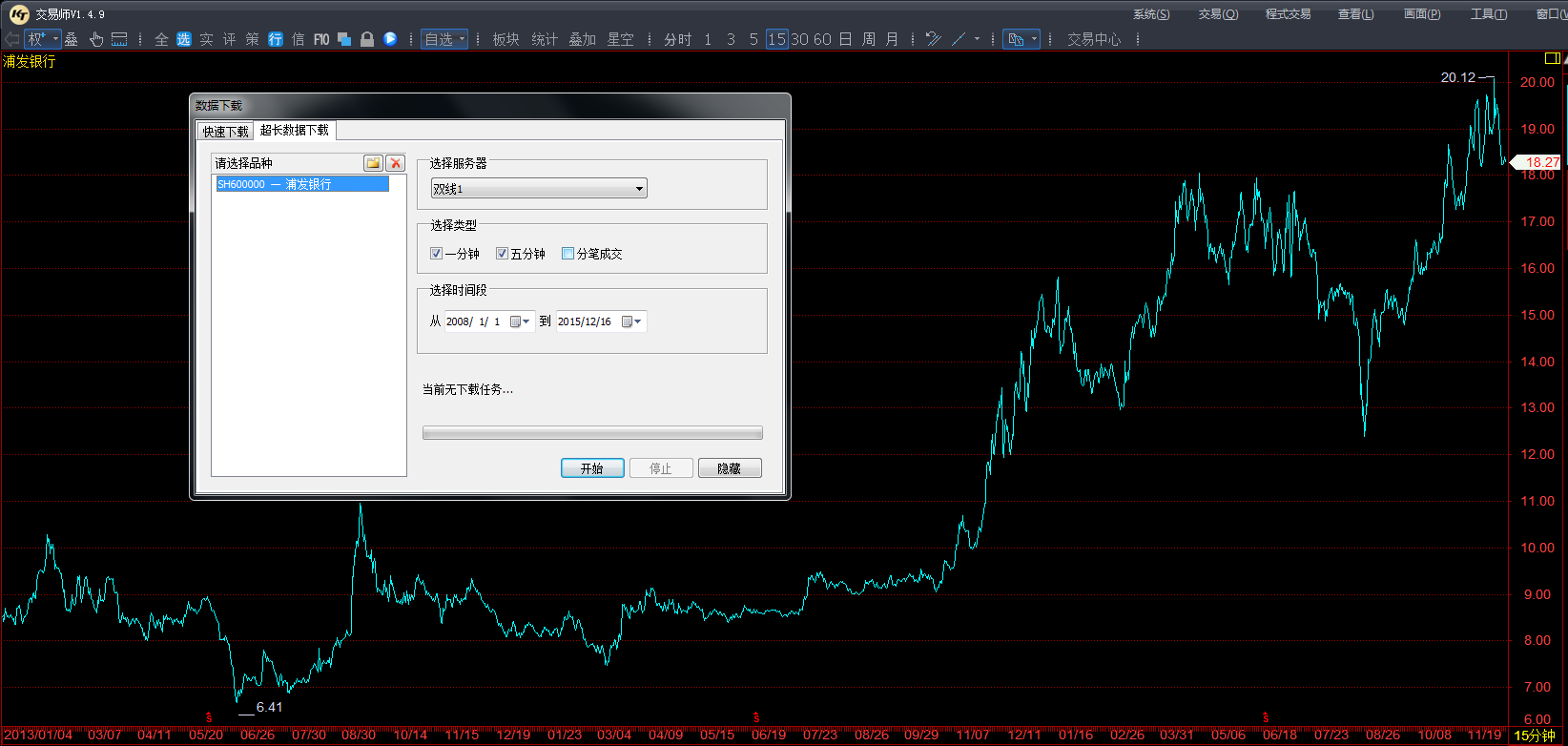The height and width of the screenshot is (746, 1568).
Task: Open the start date calendar picker
Action: tap(520, 321)
